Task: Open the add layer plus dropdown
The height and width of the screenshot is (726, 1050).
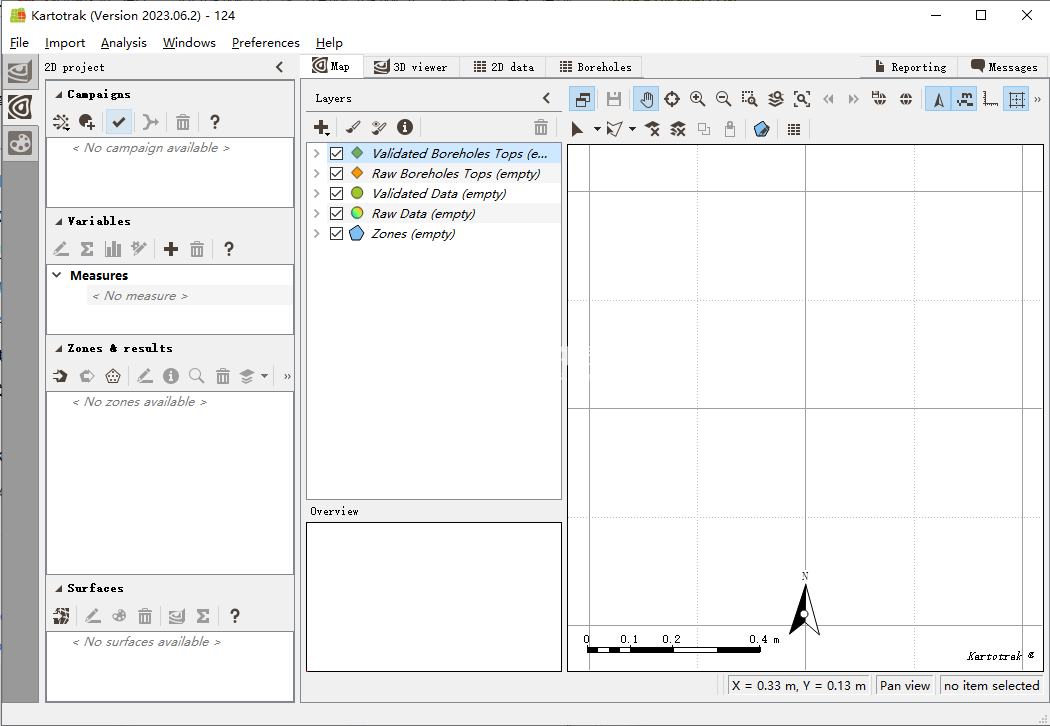Action: click(322, 128)
